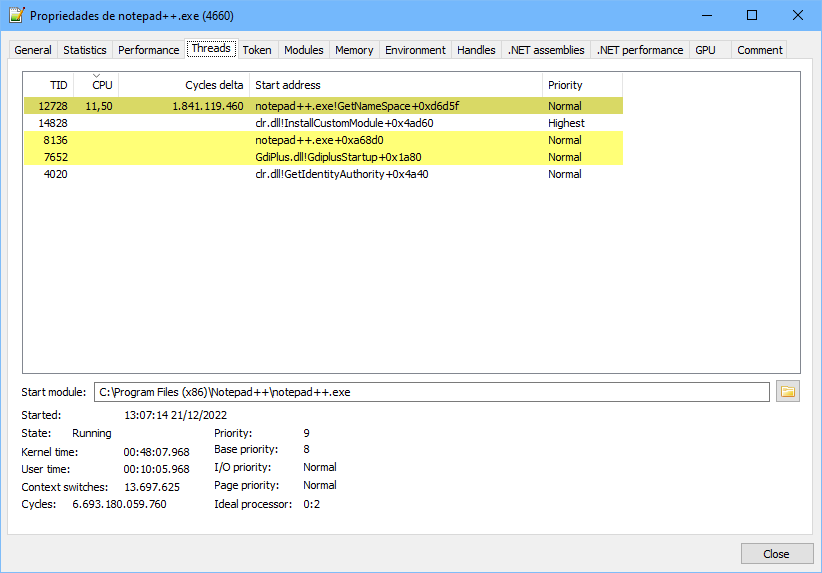Viewport: 822px width, 573px height.
Task: Sort by Cycles delta column header
Action: (x=184, y=85)
